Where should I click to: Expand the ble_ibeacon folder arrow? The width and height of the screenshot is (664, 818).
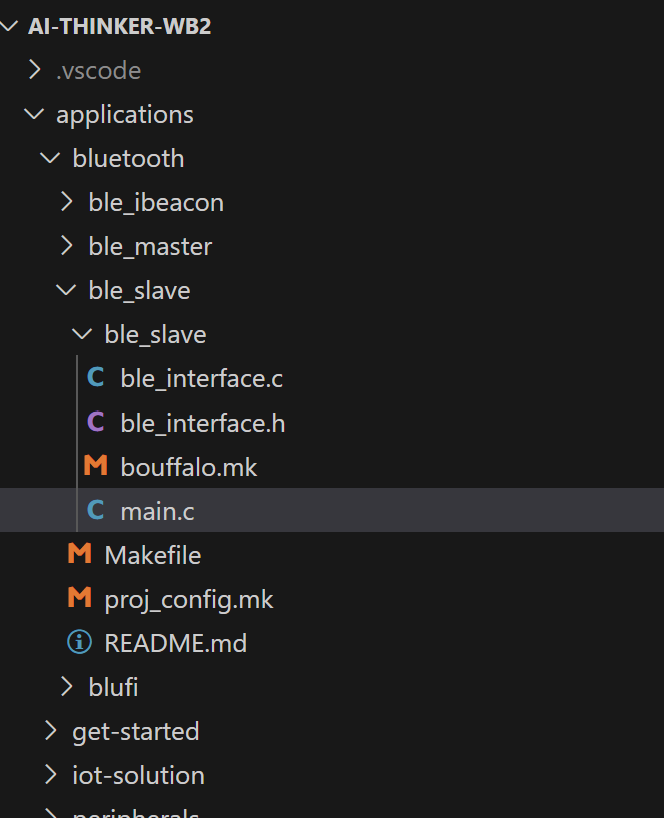click(66, 202)
